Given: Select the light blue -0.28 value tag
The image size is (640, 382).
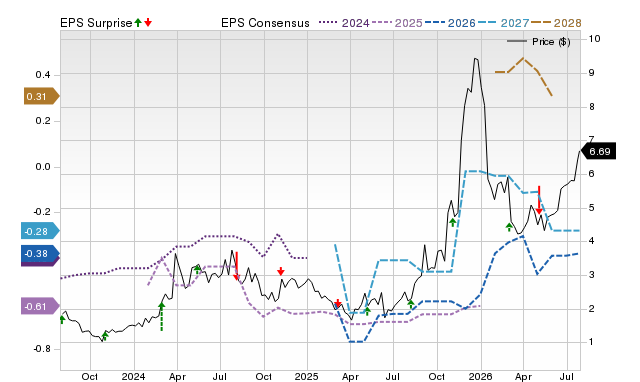Looking at the screenshot, I should point(40,231).
